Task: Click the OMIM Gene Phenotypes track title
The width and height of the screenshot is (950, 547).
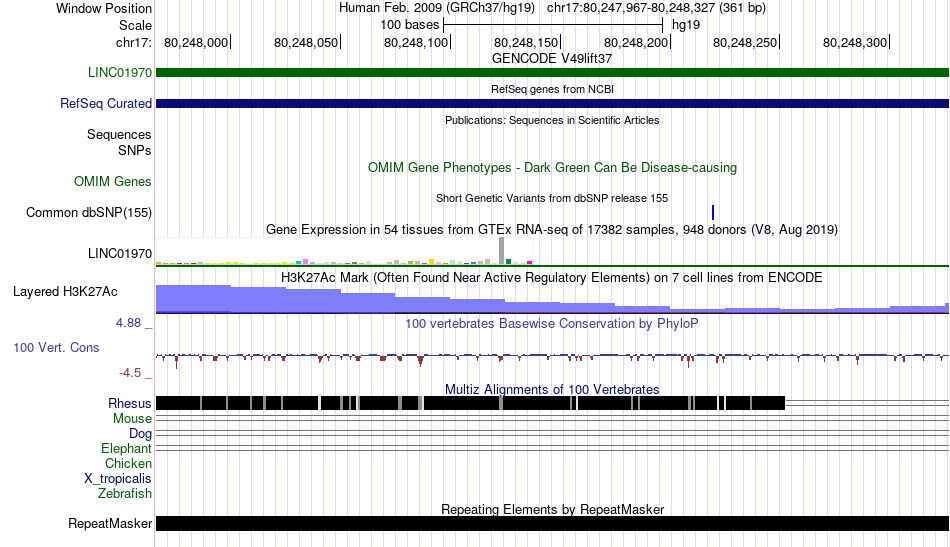Action: (552, 168)
